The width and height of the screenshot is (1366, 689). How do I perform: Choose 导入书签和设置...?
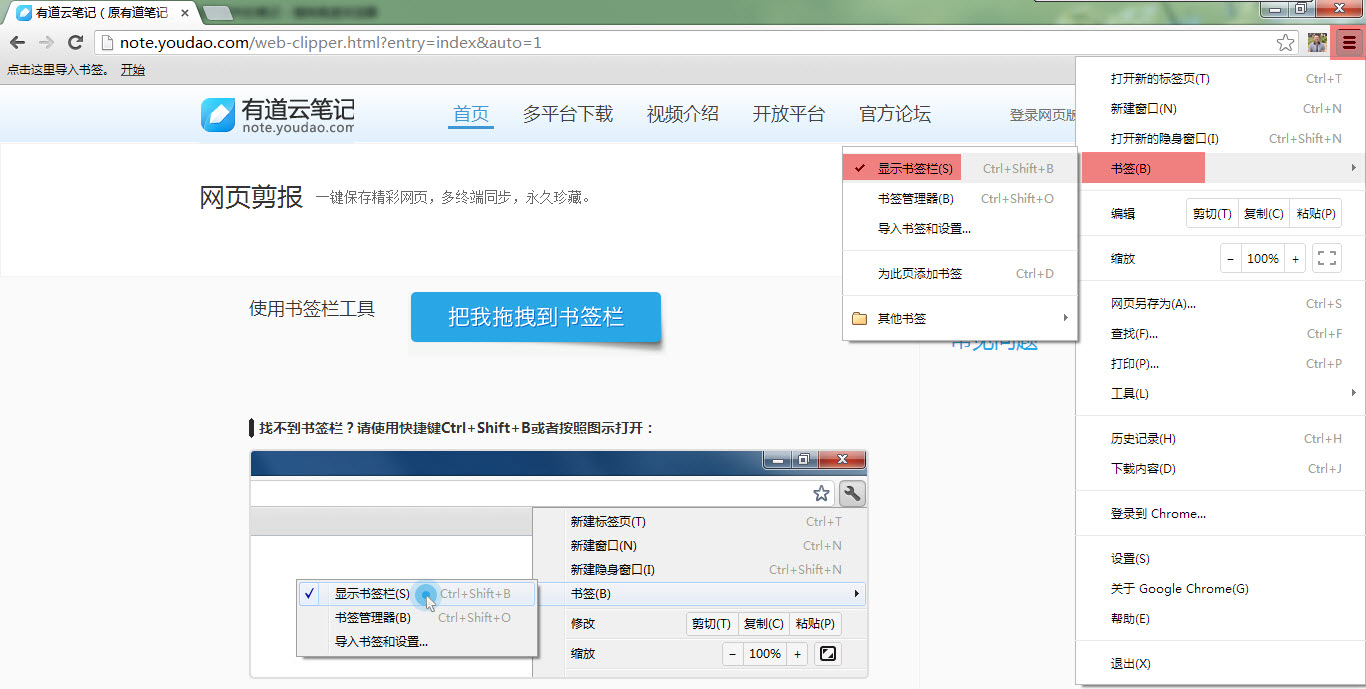click(x=960, y=228)
